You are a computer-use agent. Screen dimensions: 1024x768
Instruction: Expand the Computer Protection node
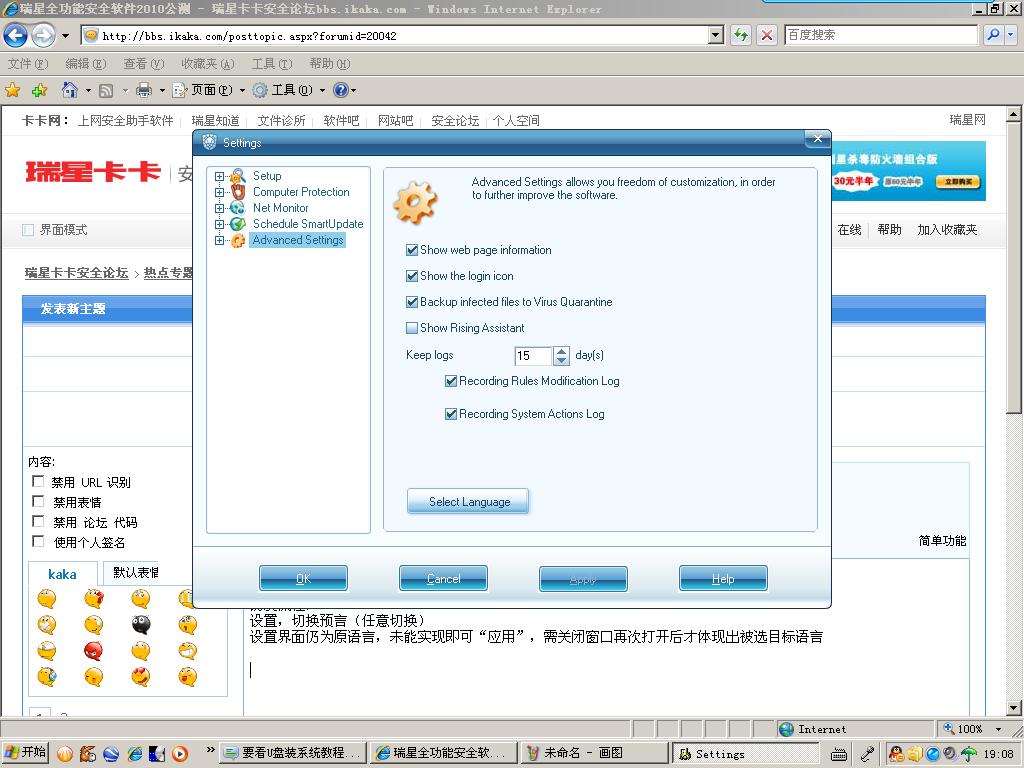click(219, 192)
